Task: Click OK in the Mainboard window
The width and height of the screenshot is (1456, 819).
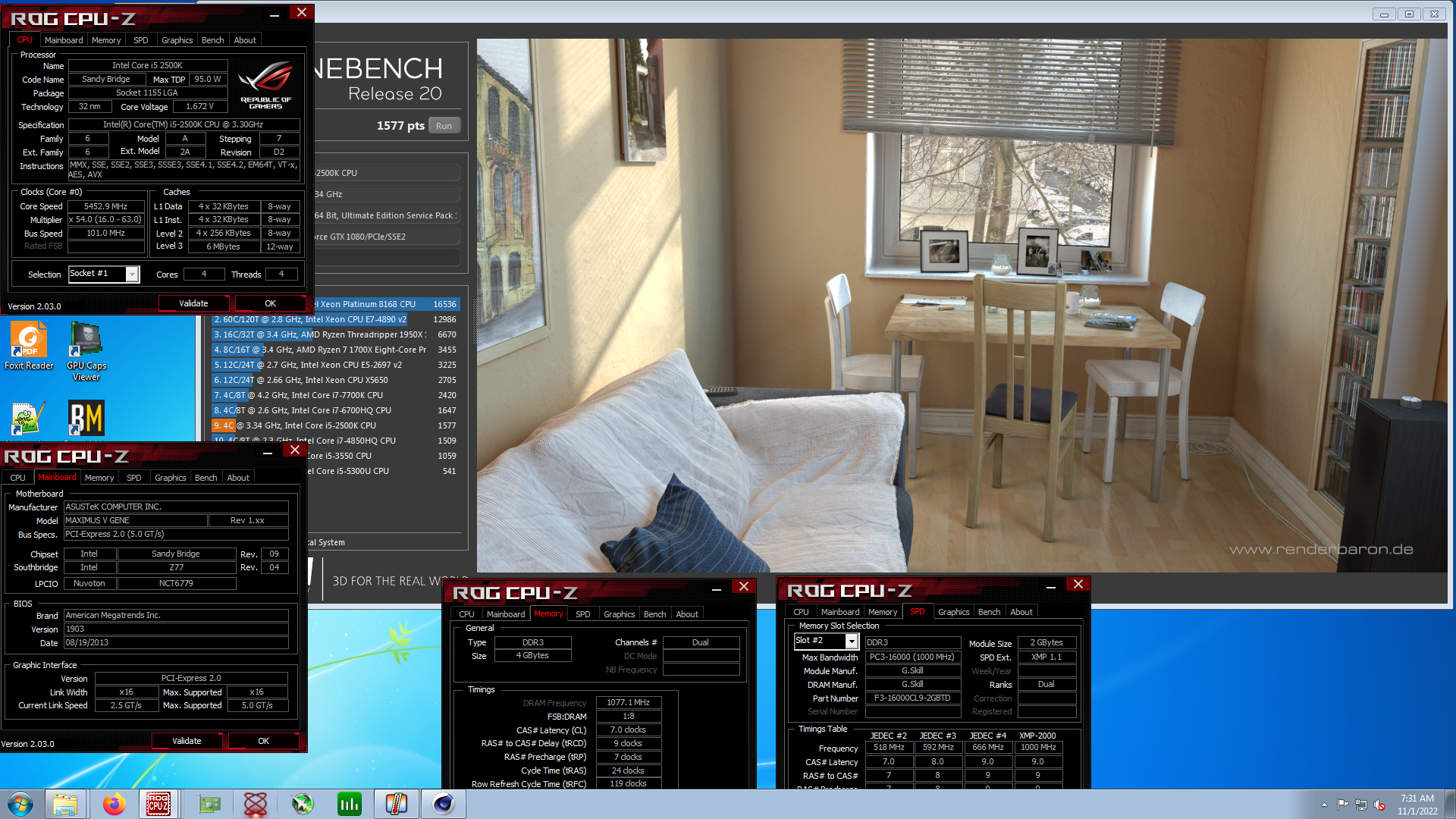Action: point(264,741)
